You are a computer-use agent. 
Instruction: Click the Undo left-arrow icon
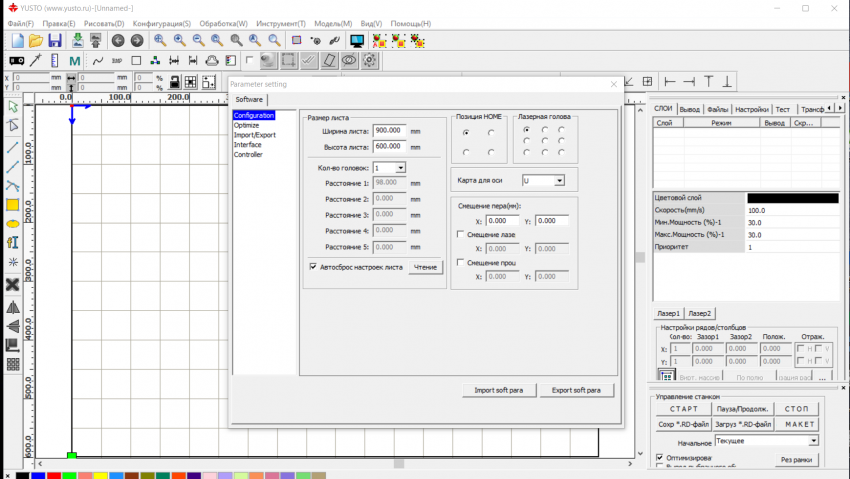click(x=117, y=41)
